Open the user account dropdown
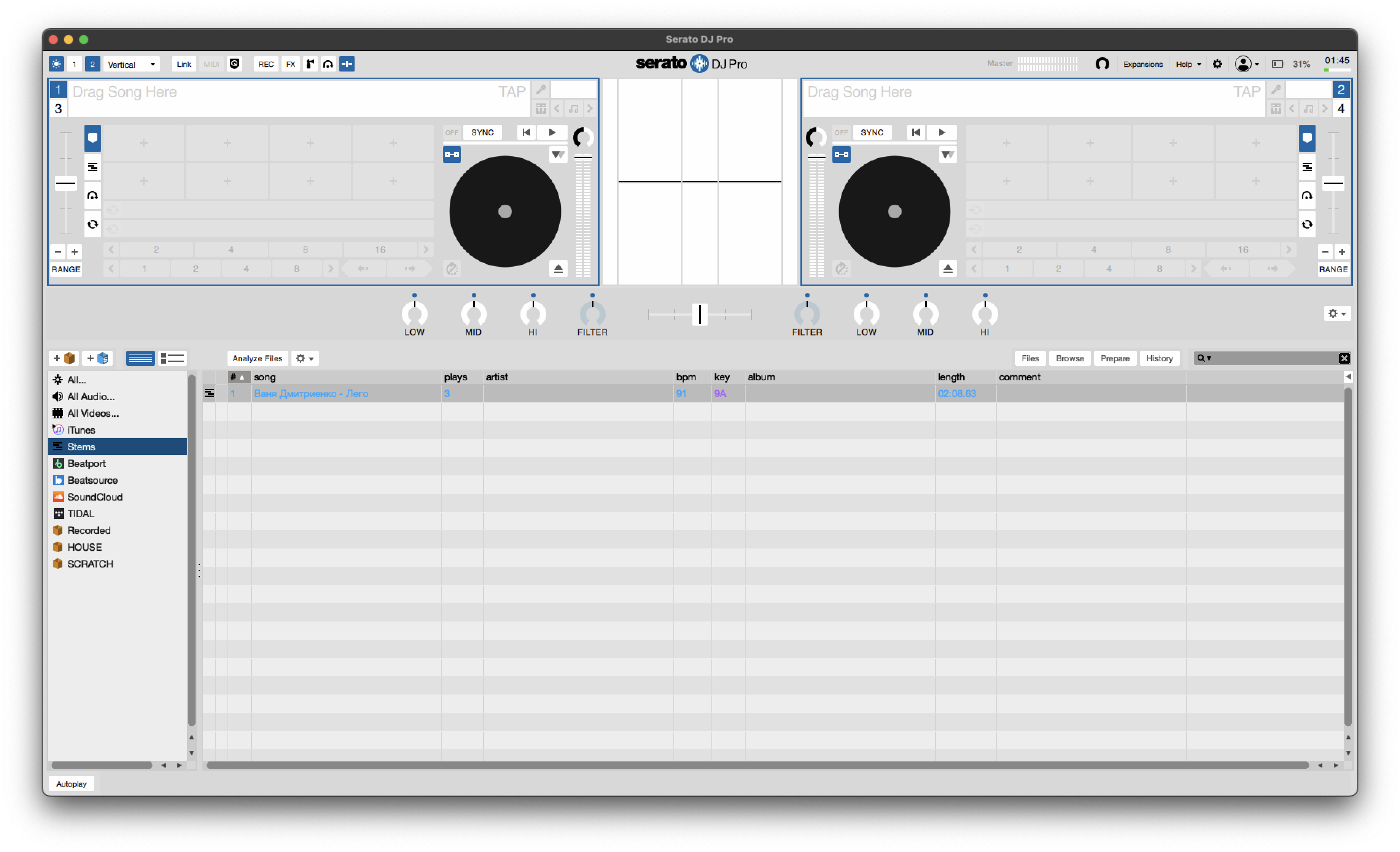Viewport: 1400px width, 852px height. (1247, 64)
